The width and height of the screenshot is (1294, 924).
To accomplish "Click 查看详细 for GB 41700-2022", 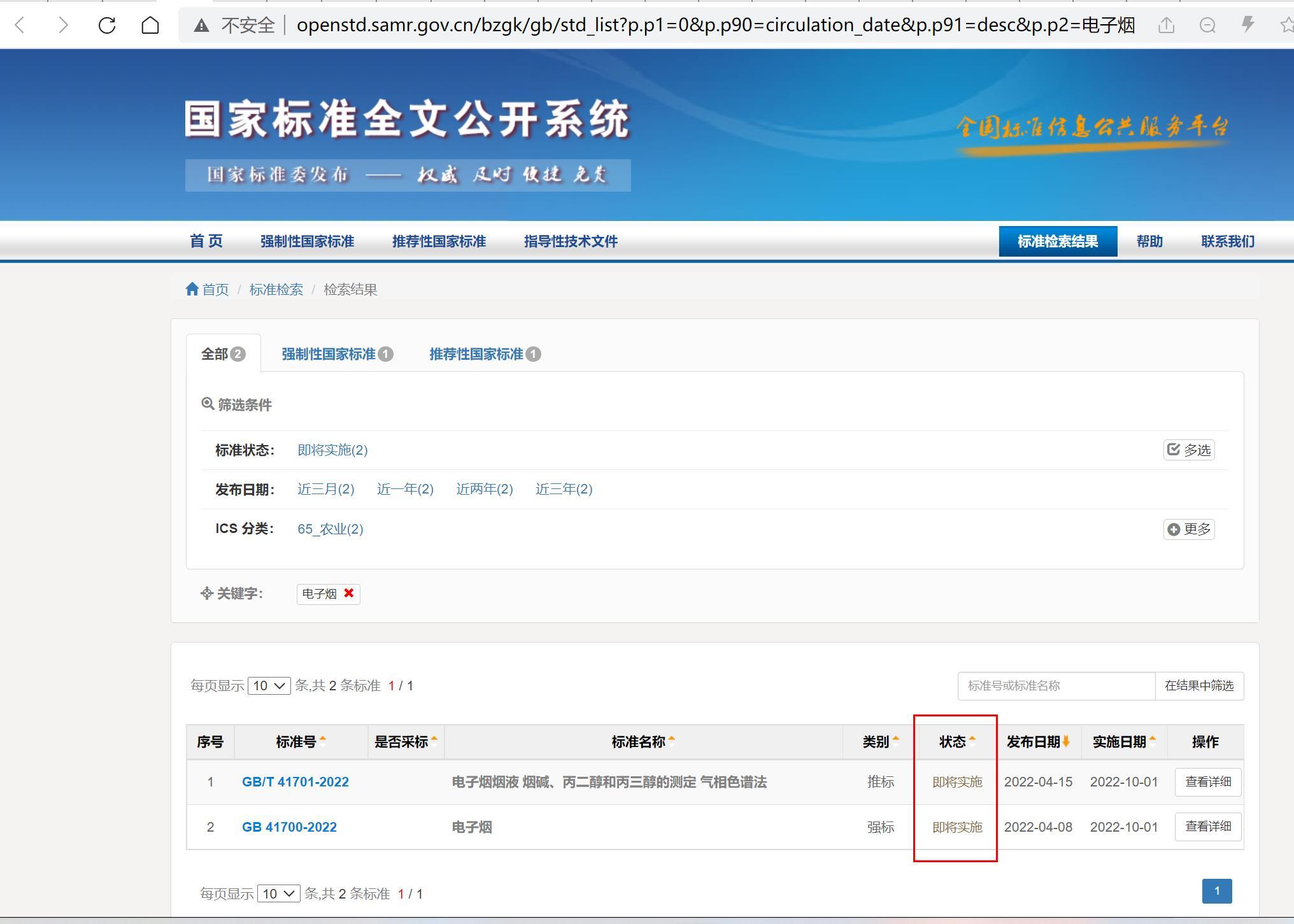I will (1207, 827).
